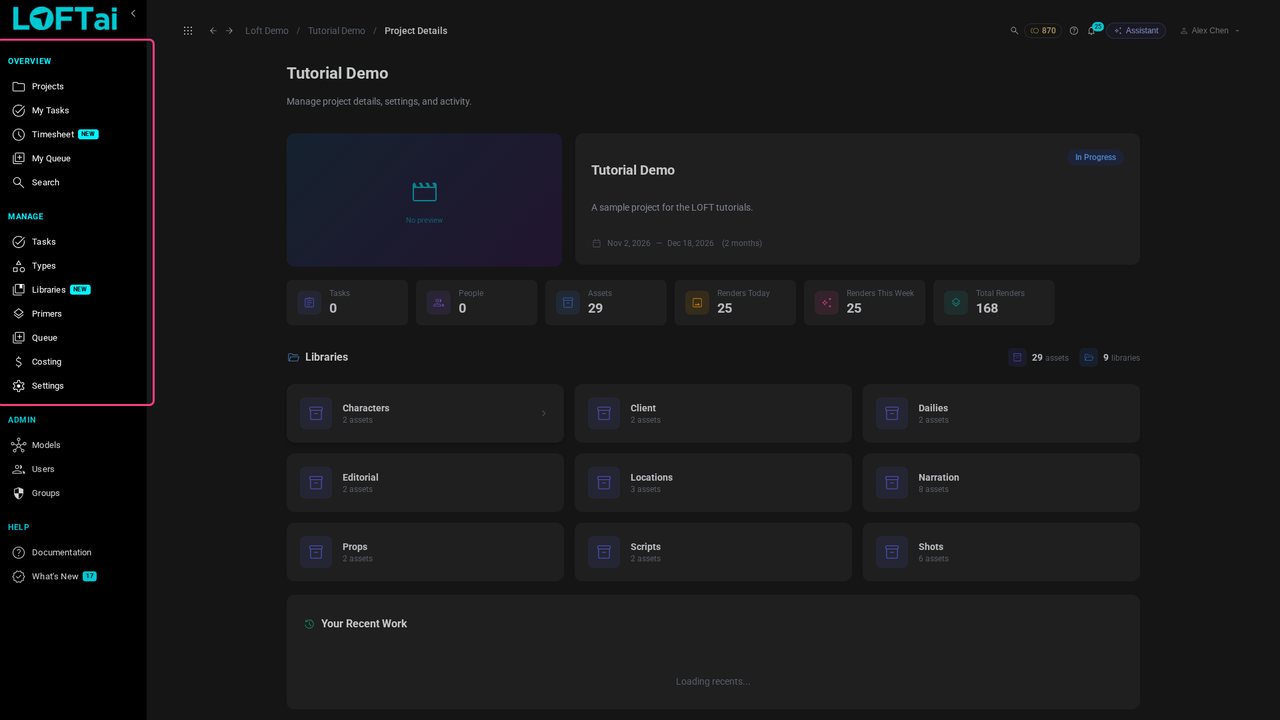Click the In Progress status badge
The image size is (1280, 720).
pyautogui.click(x=1095, y=157)
